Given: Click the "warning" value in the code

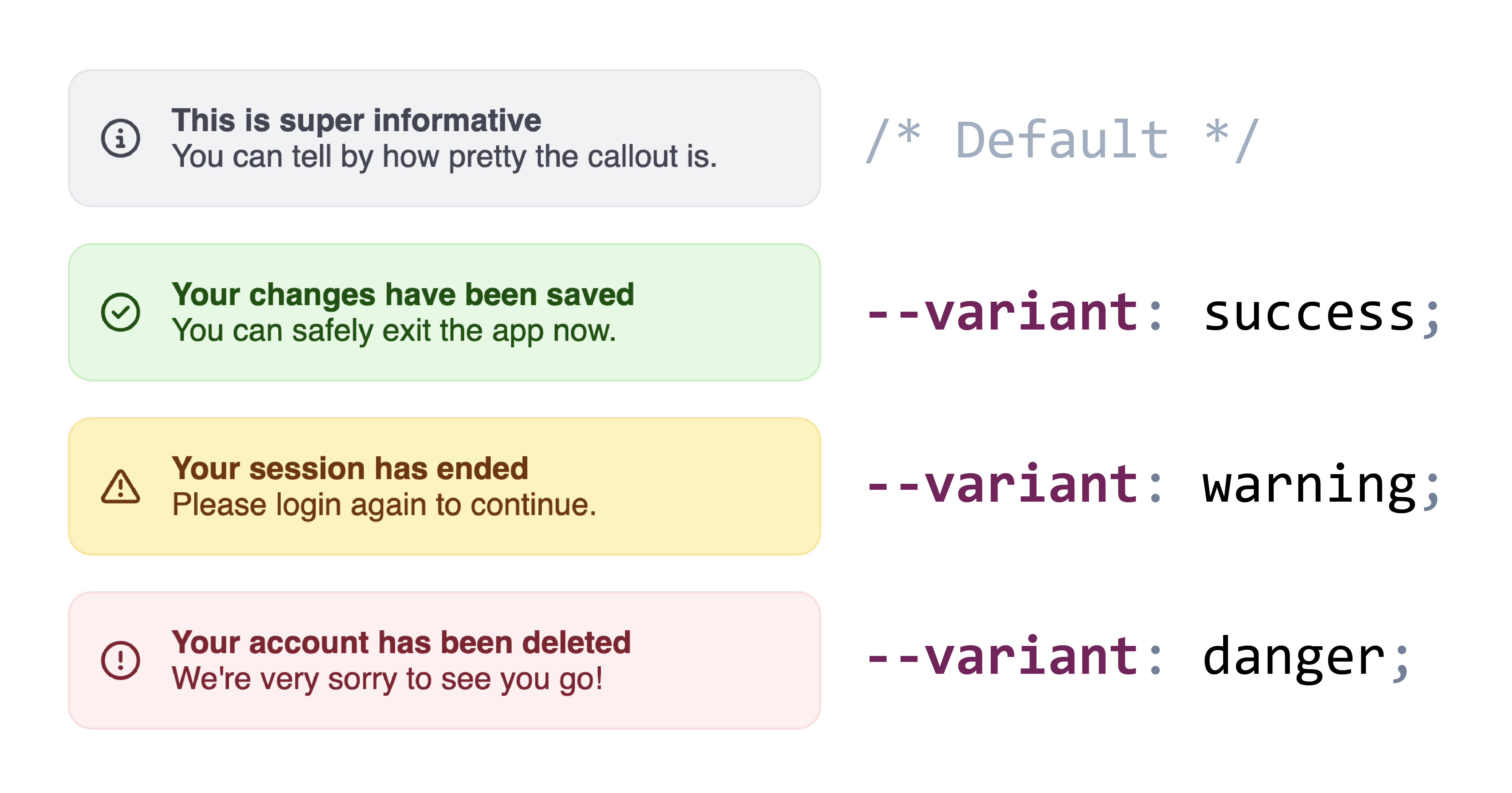Looking at the screenshot, I should (1309, 485).
